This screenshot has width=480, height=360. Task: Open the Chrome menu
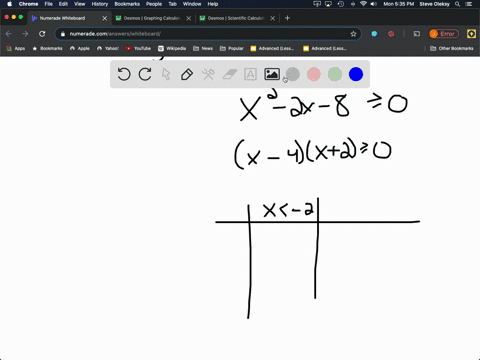tap(28, 4)
